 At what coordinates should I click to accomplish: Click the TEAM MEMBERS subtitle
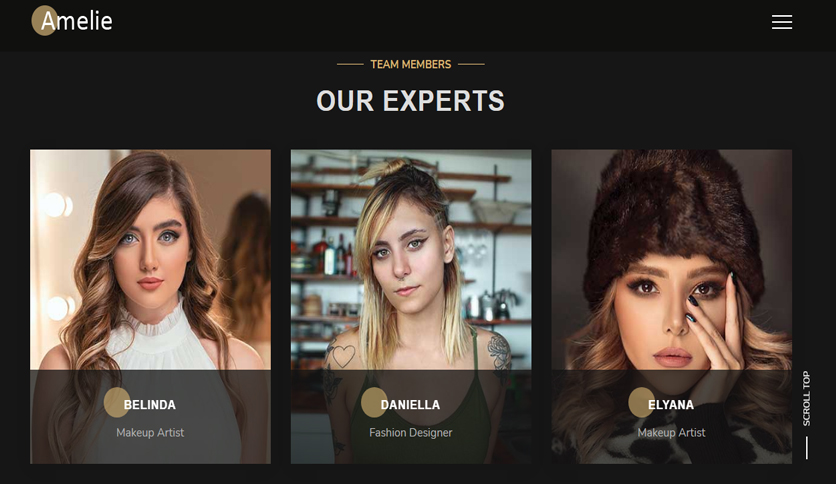[x=411, y=64]
